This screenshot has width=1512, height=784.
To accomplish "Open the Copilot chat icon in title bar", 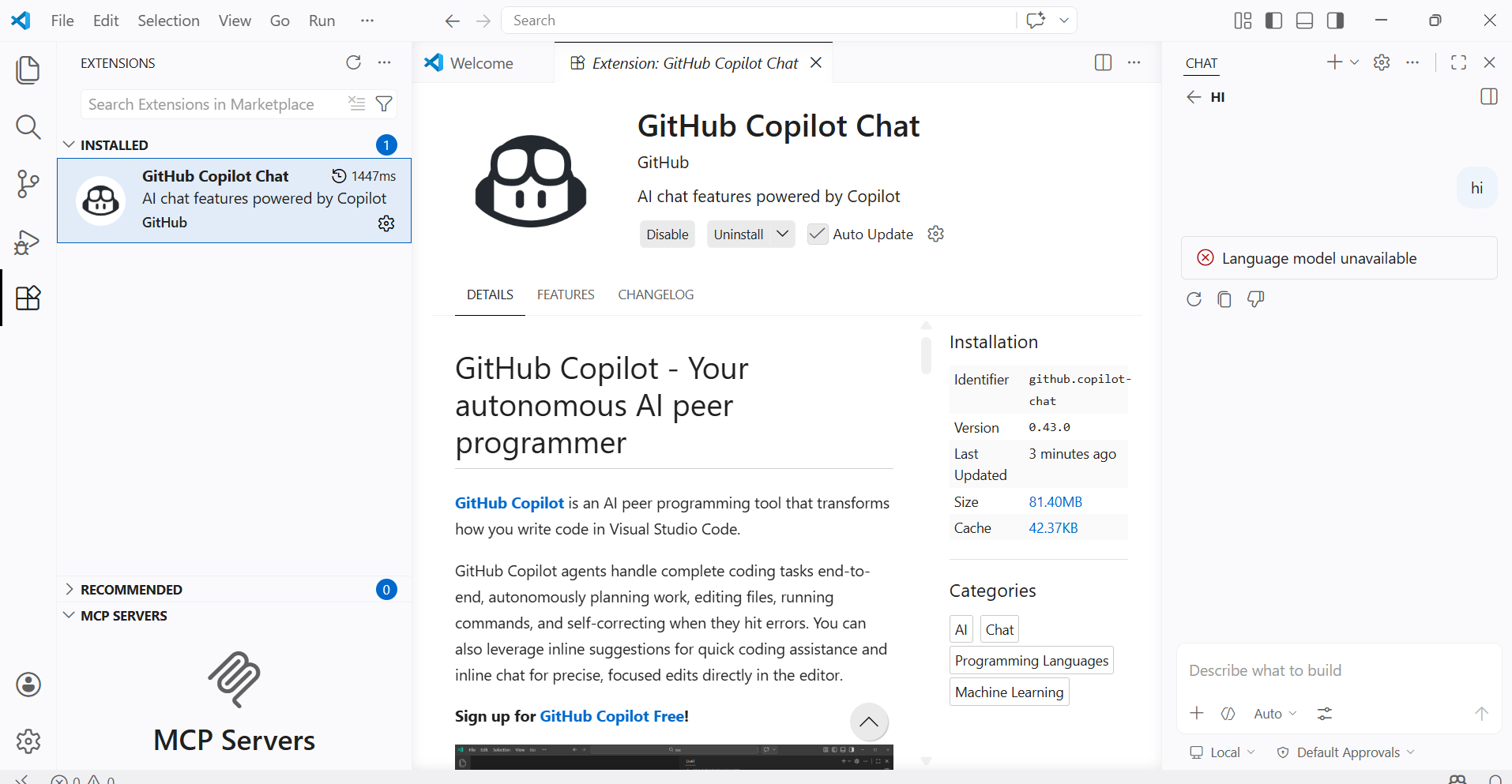I will click(1036, 21).
